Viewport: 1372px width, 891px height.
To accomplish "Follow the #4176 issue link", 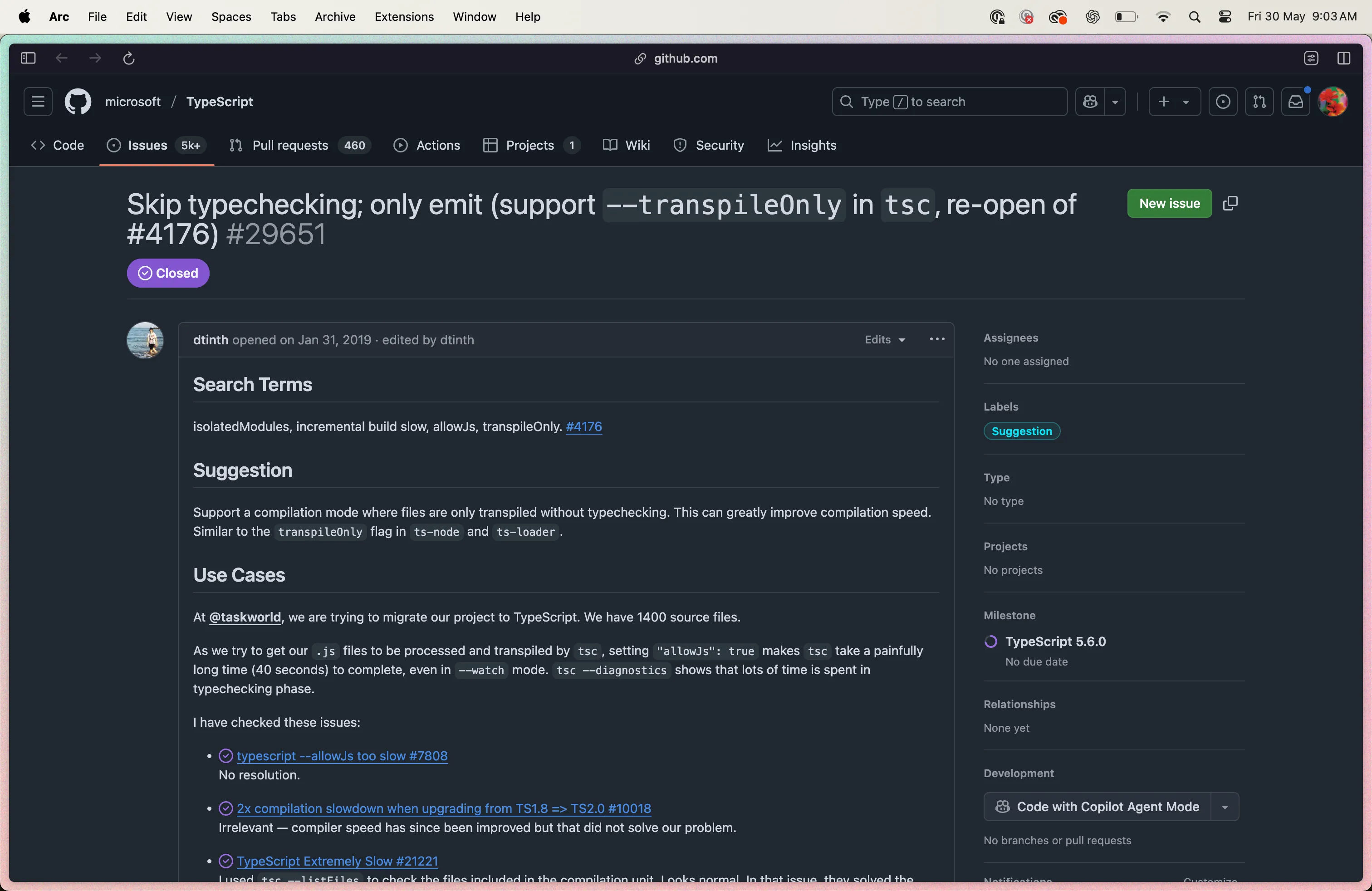I will pyautogui.click(x=584, y=426).
